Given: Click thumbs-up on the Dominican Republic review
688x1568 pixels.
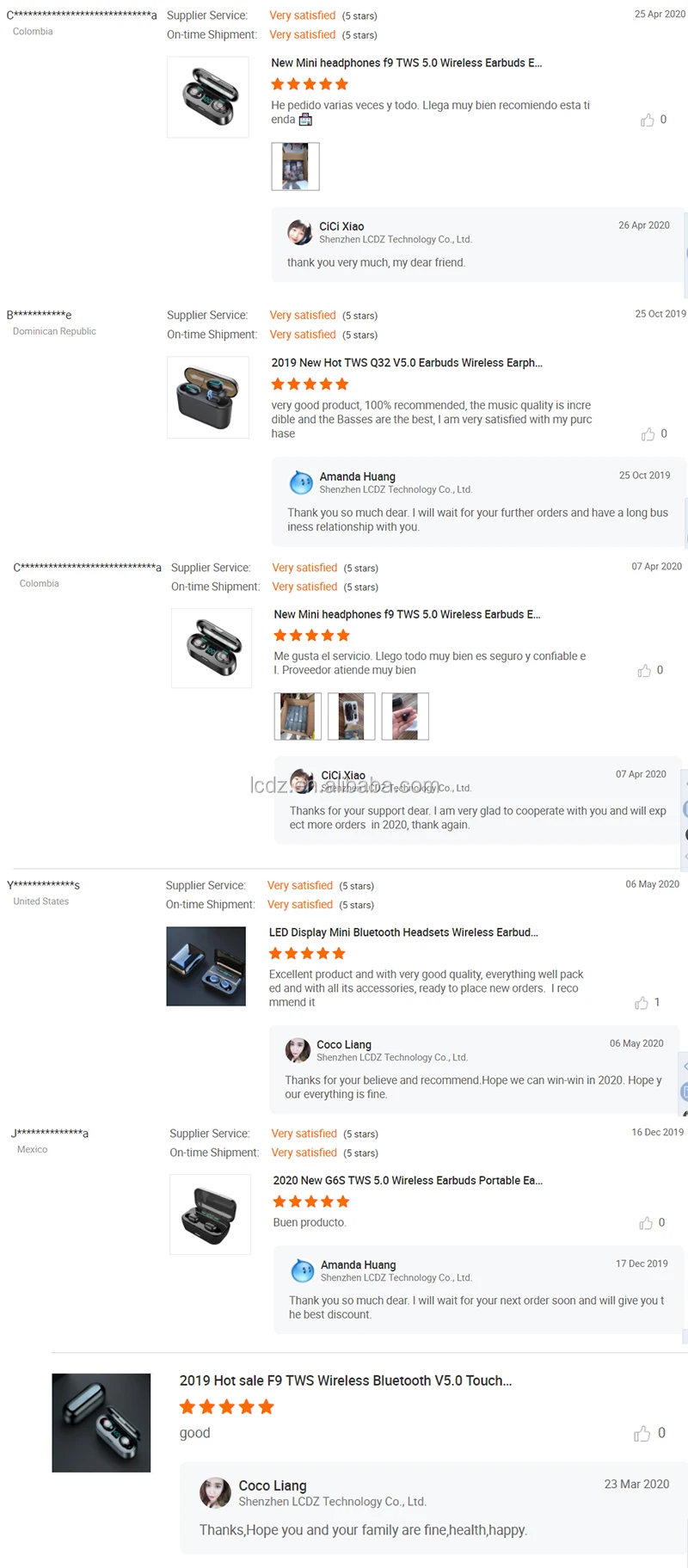Looking at the screenshot, I should coord(648,434).
